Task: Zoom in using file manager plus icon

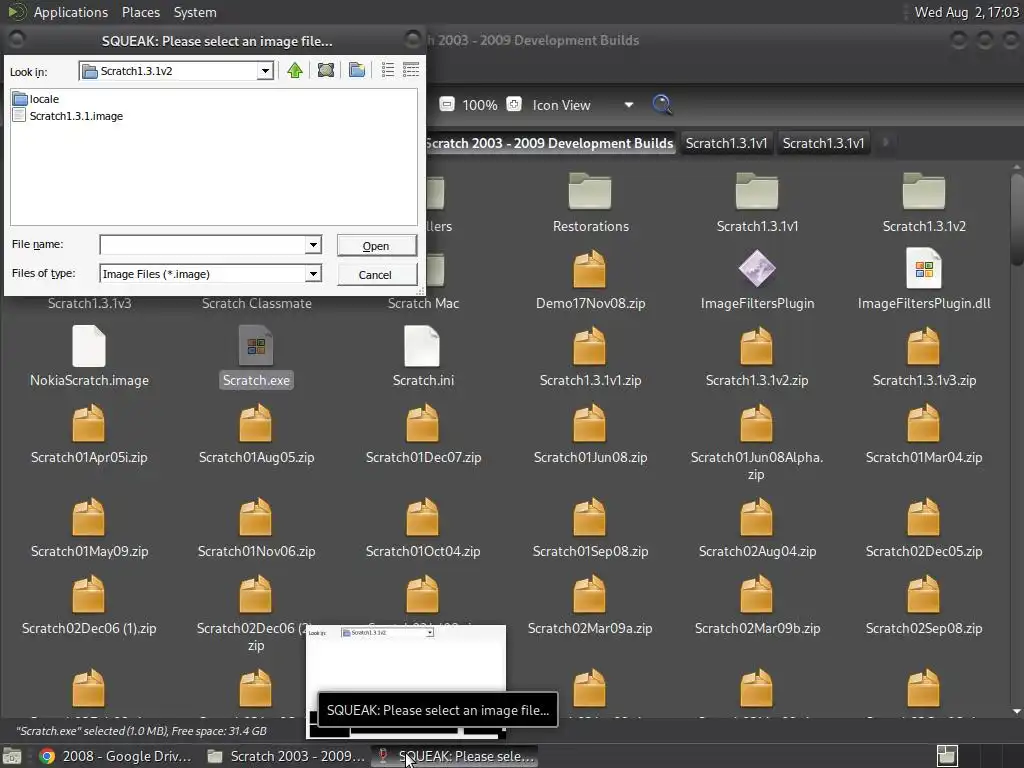Action: coord(514,104)
